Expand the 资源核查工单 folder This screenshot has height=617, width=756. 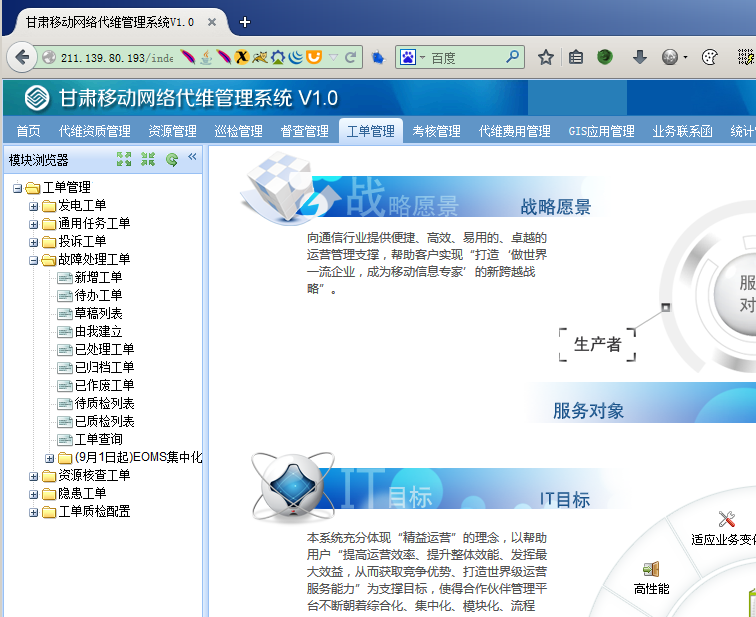pyautogui.click(x=33, y=476)
